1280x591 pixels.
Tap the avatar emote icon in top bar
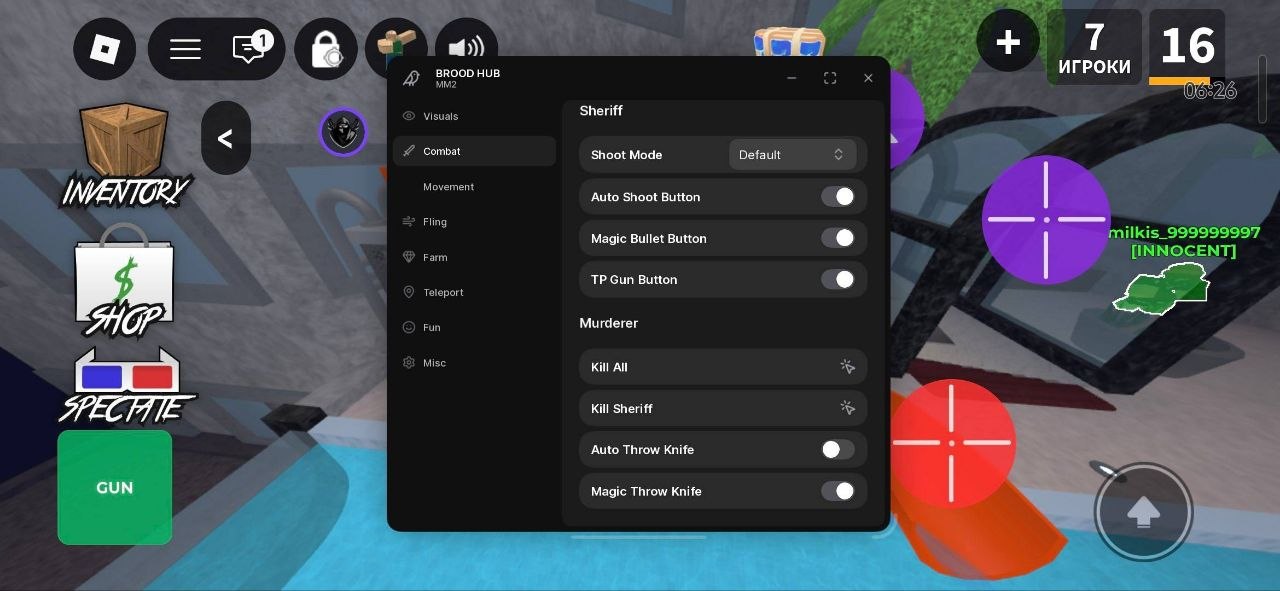click(396, 49)
